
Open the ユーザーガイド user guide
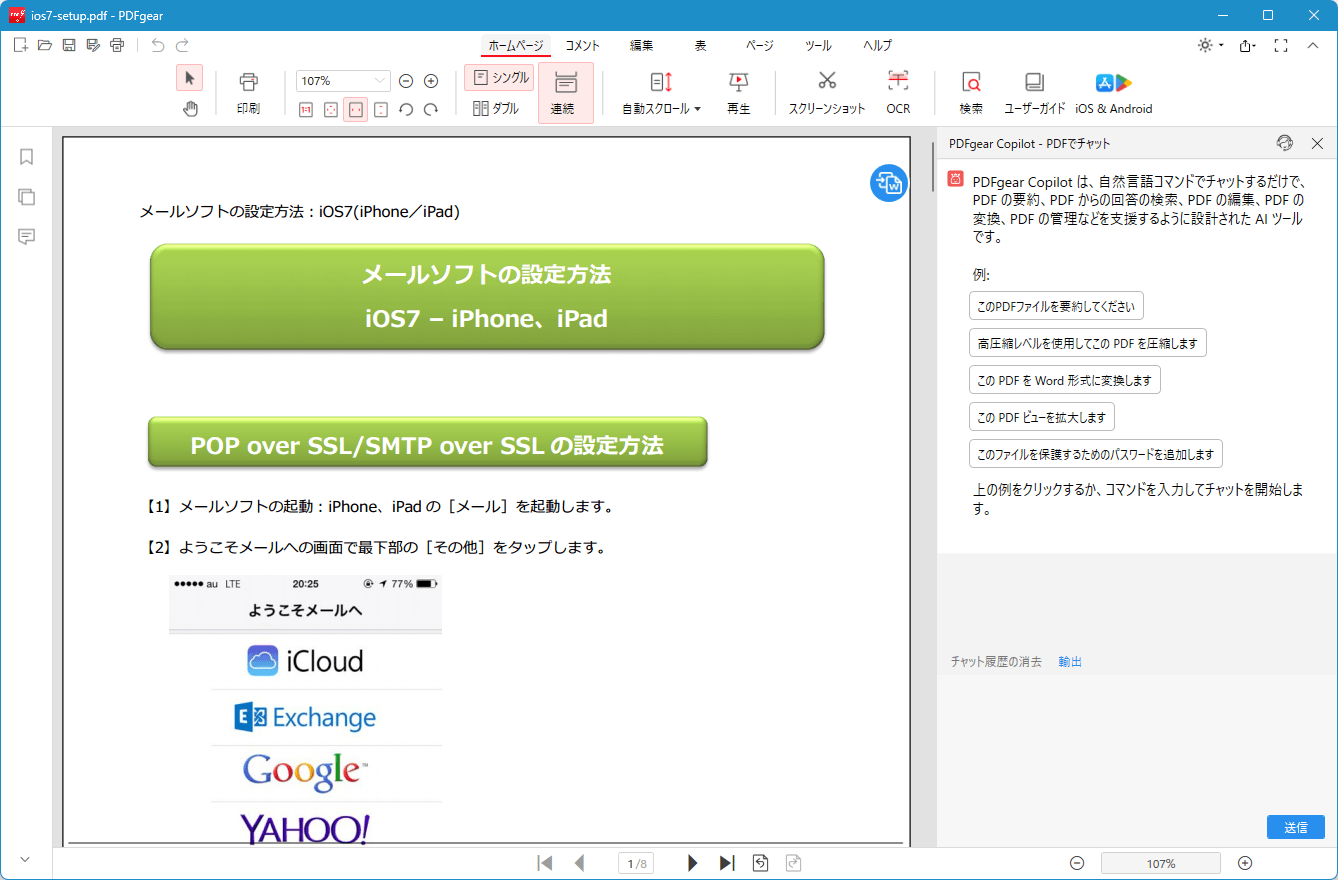click(1035, 93)
